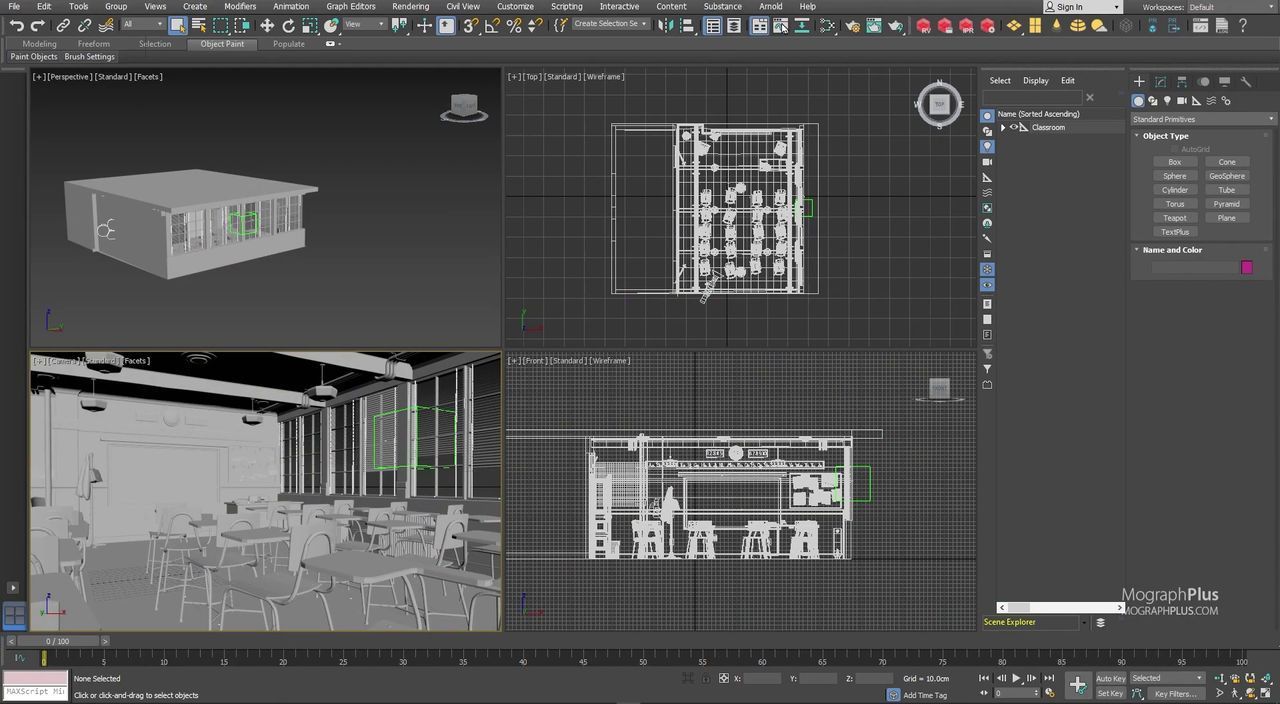The width and height of the screenshot is (1280, 704).
Task: Open the Modify panel tab icon
Action: (x=1160, y=82)
